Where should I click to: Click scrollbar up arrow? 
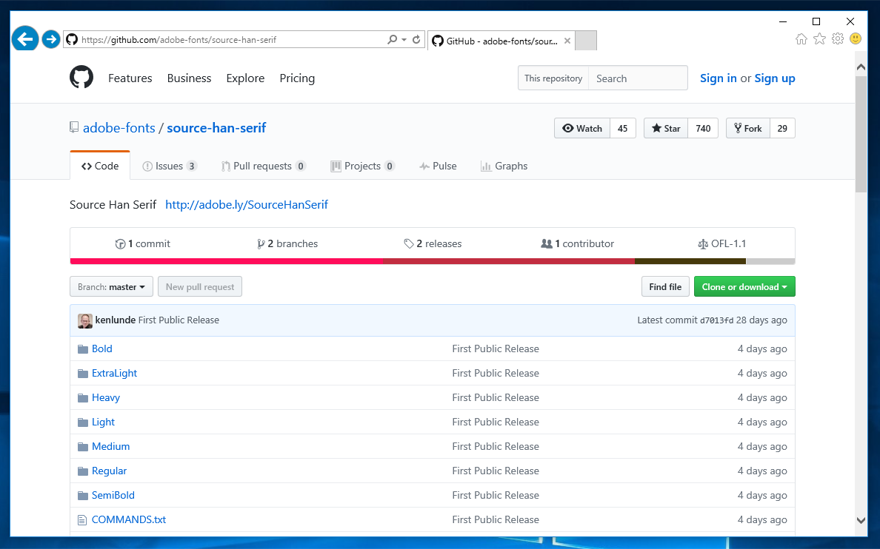click(861, 67)
